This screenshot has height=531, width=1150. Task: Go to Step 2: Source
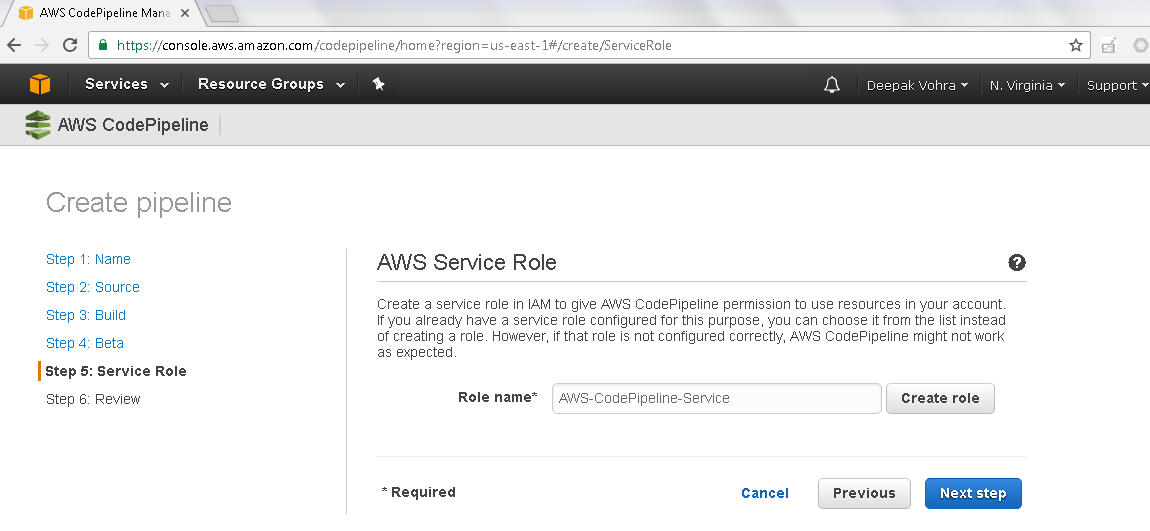coord(92,287)
